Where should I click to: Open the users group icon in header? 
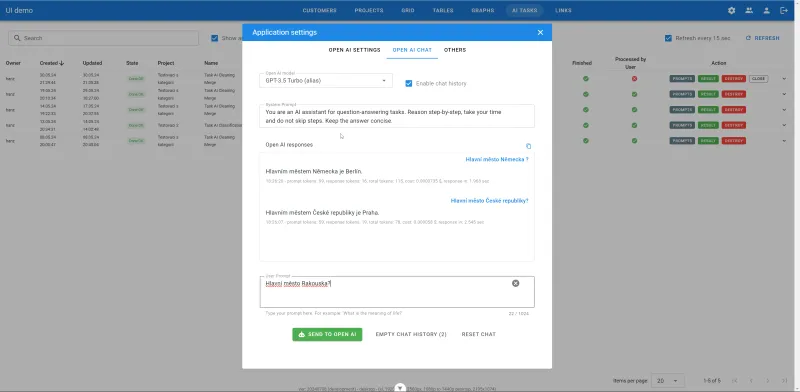tap(749, 10)
